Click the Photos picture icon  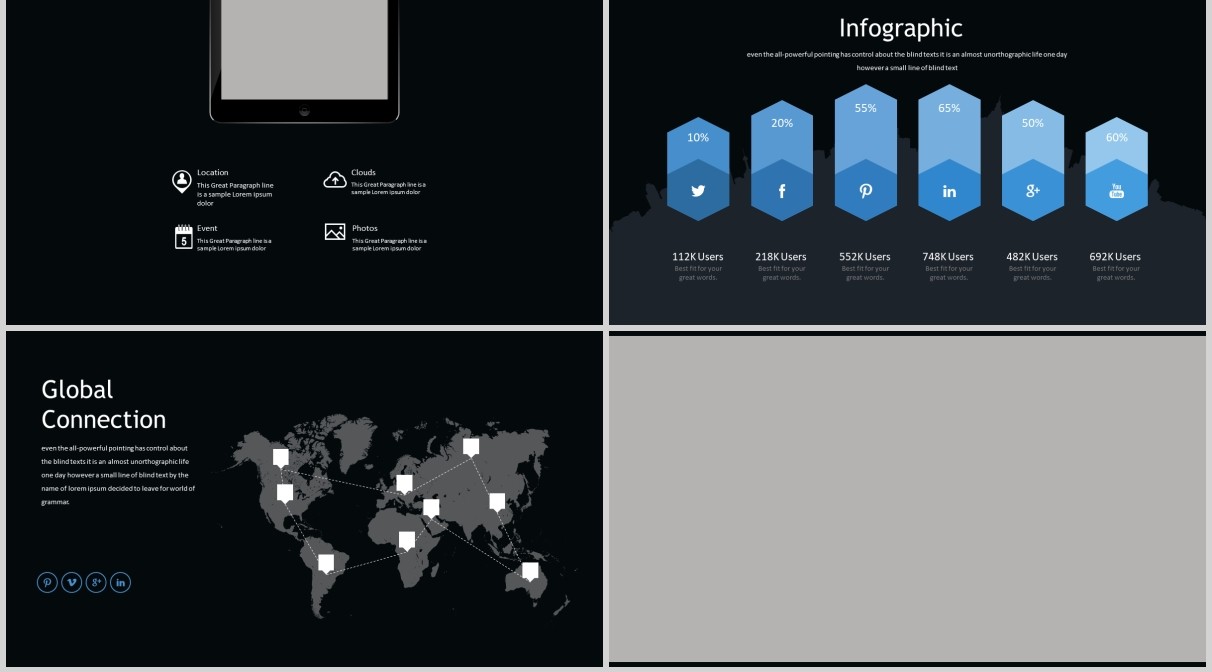point(335,232)
